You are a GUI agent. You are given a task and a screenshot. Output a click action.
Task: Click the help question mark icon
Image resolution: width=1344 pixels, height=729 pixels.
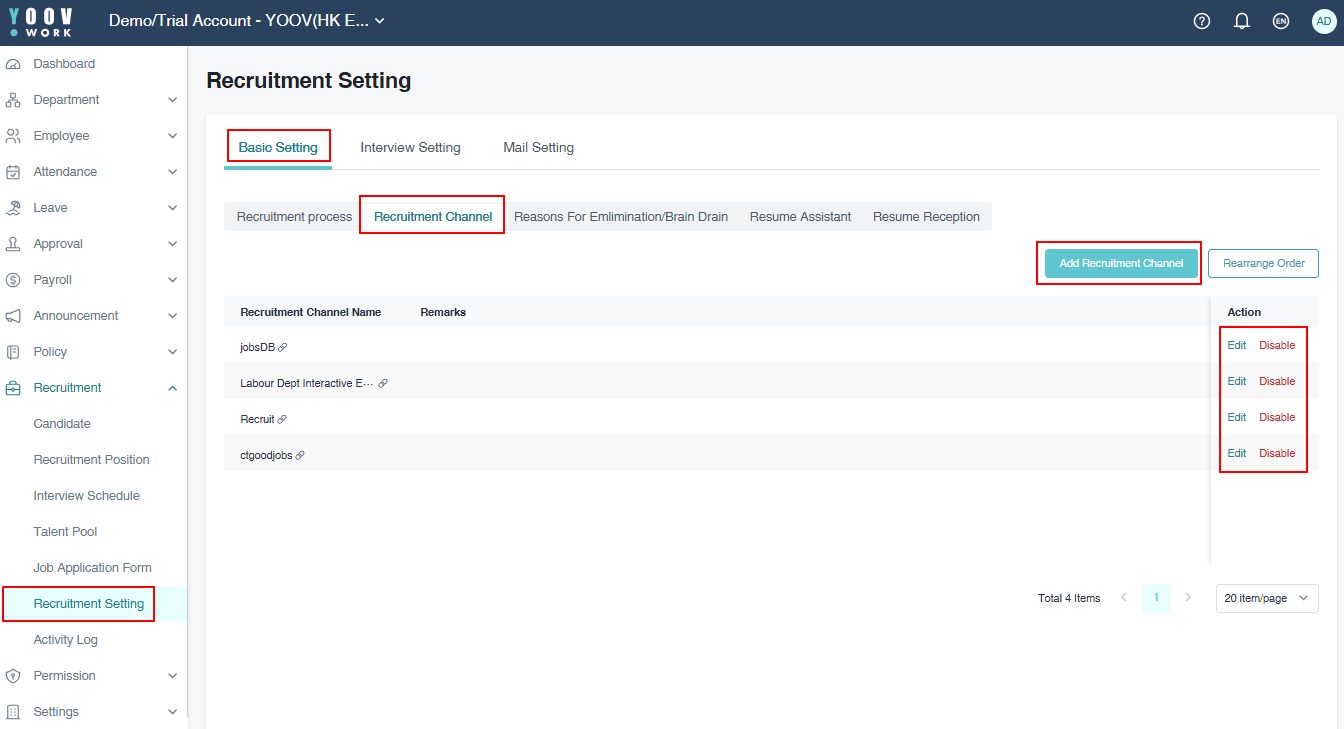[1202, 21]
